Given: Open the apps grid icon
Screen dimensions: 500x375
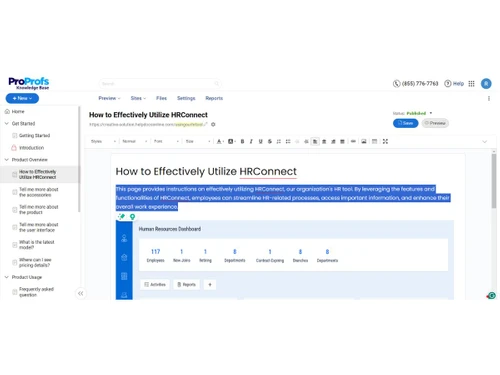Looking at the screenshot, I should [x=471, y=84].
